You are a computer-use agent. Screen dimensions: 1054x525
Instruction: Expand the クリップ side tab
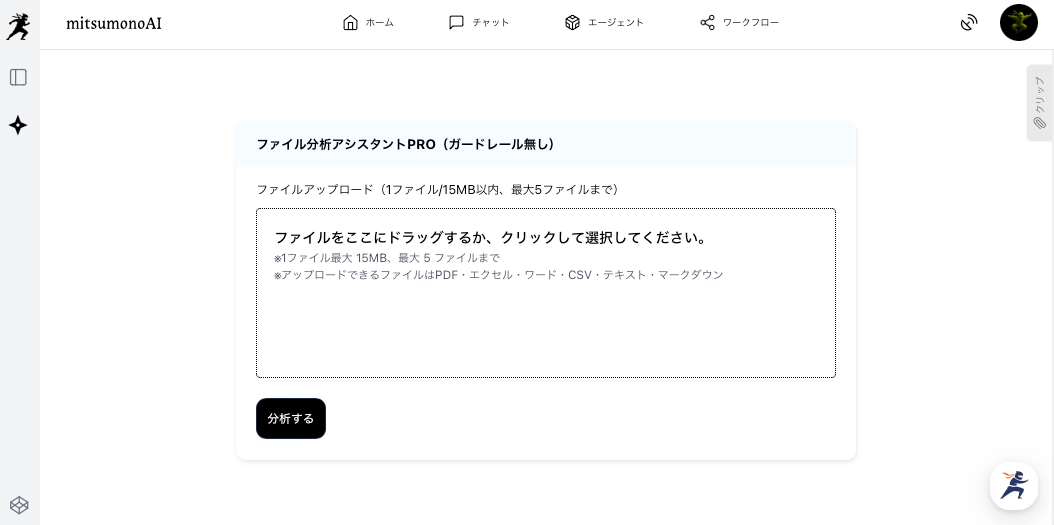coord(1039,103)
